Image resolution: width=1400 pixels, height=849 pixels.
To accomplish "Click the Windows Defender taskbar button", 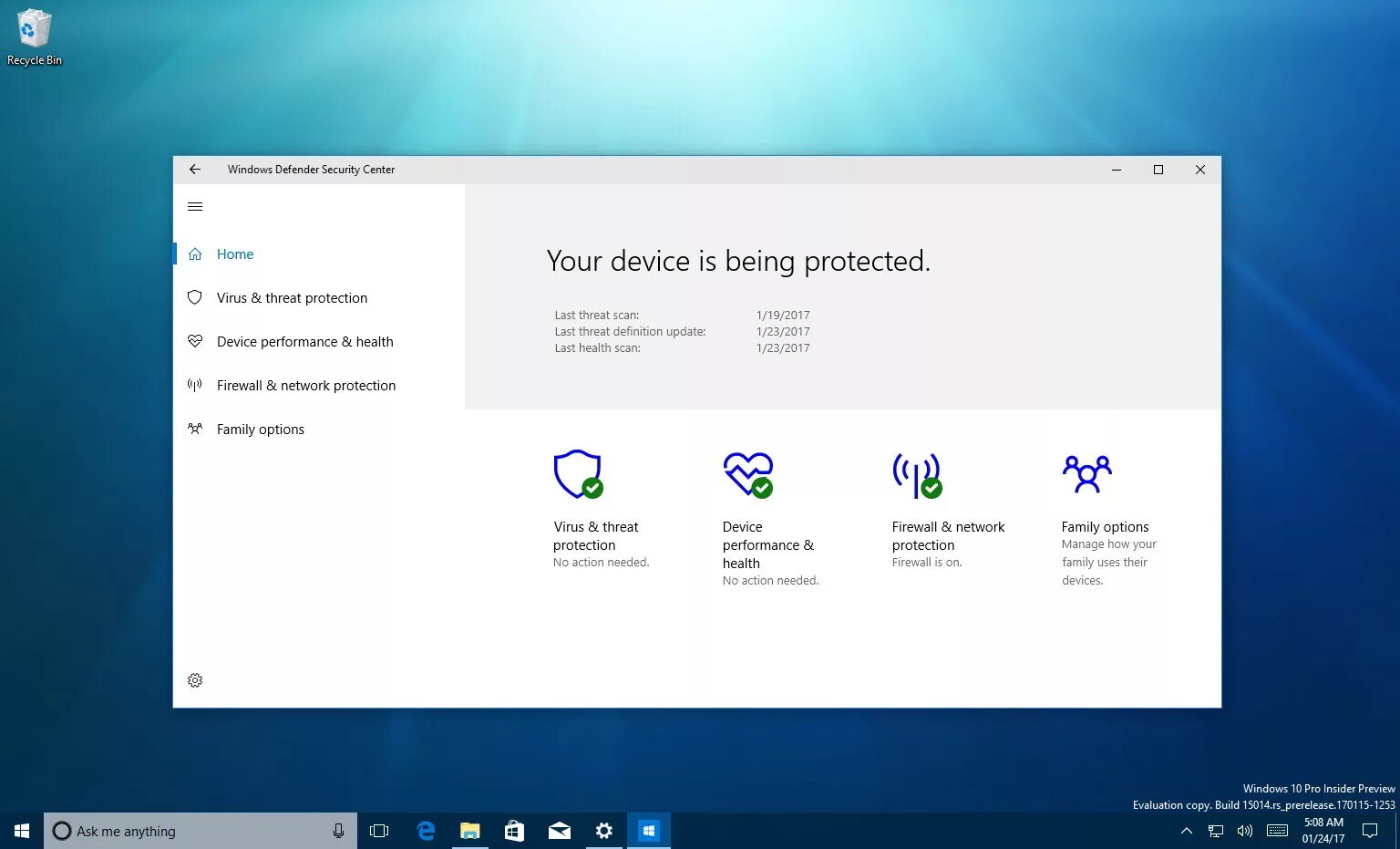I will tap(648, 831).
